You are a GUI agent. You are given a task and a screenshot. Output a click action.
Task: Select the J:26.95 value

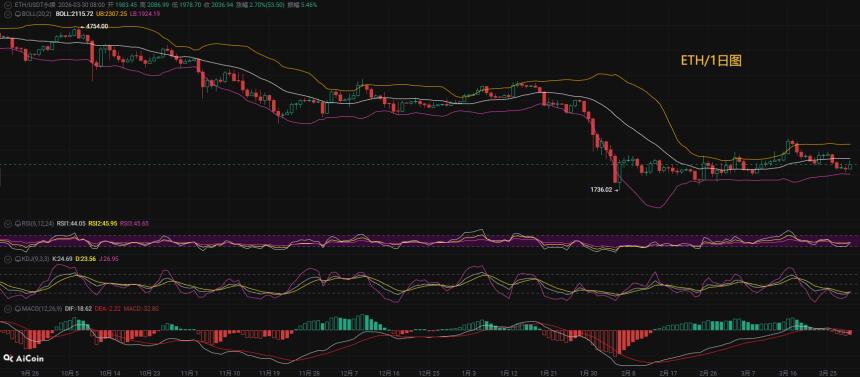108,258
